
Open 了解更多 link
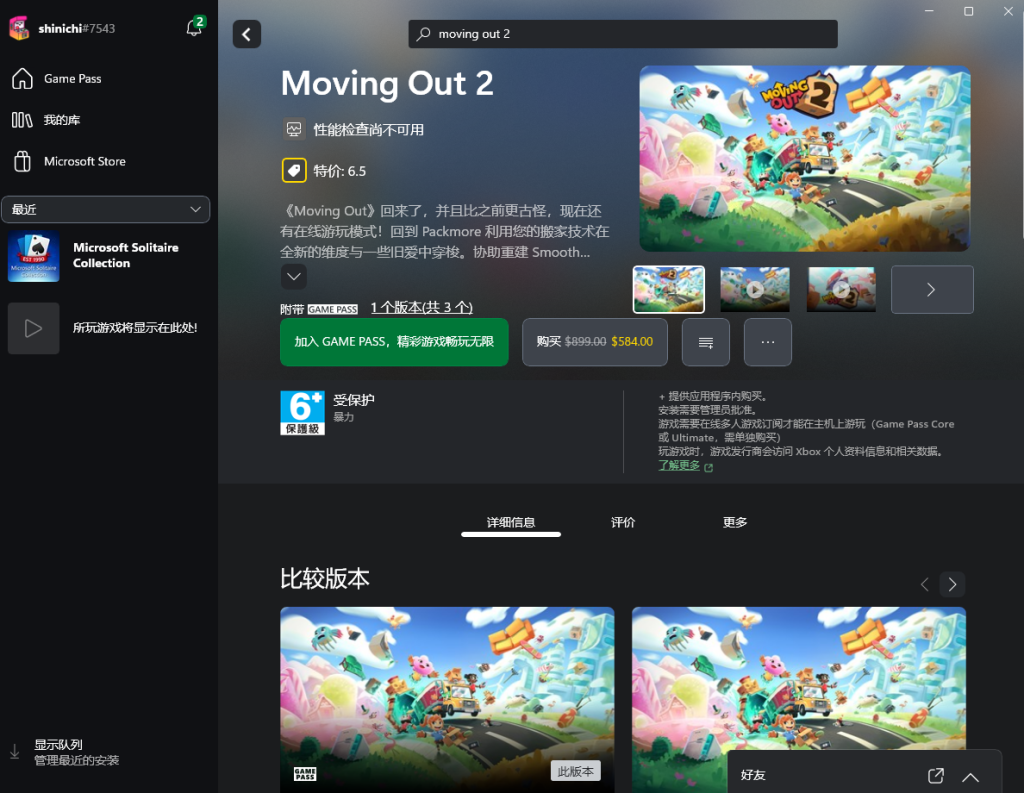click(679, 465)
